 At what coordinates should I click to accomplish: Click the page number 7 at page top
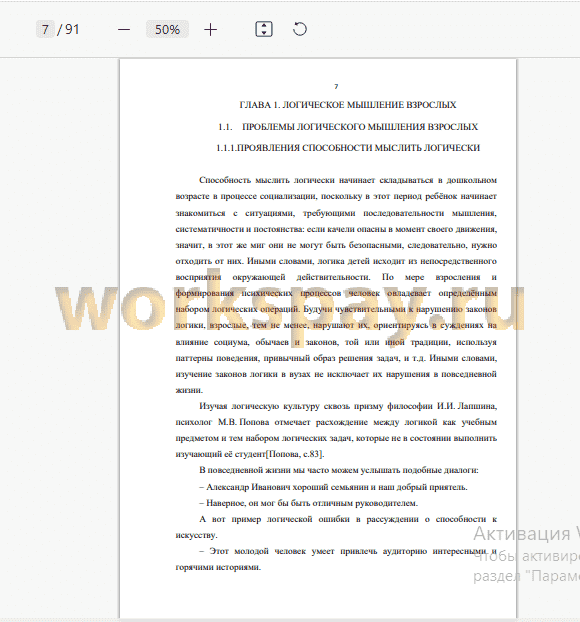336,86
